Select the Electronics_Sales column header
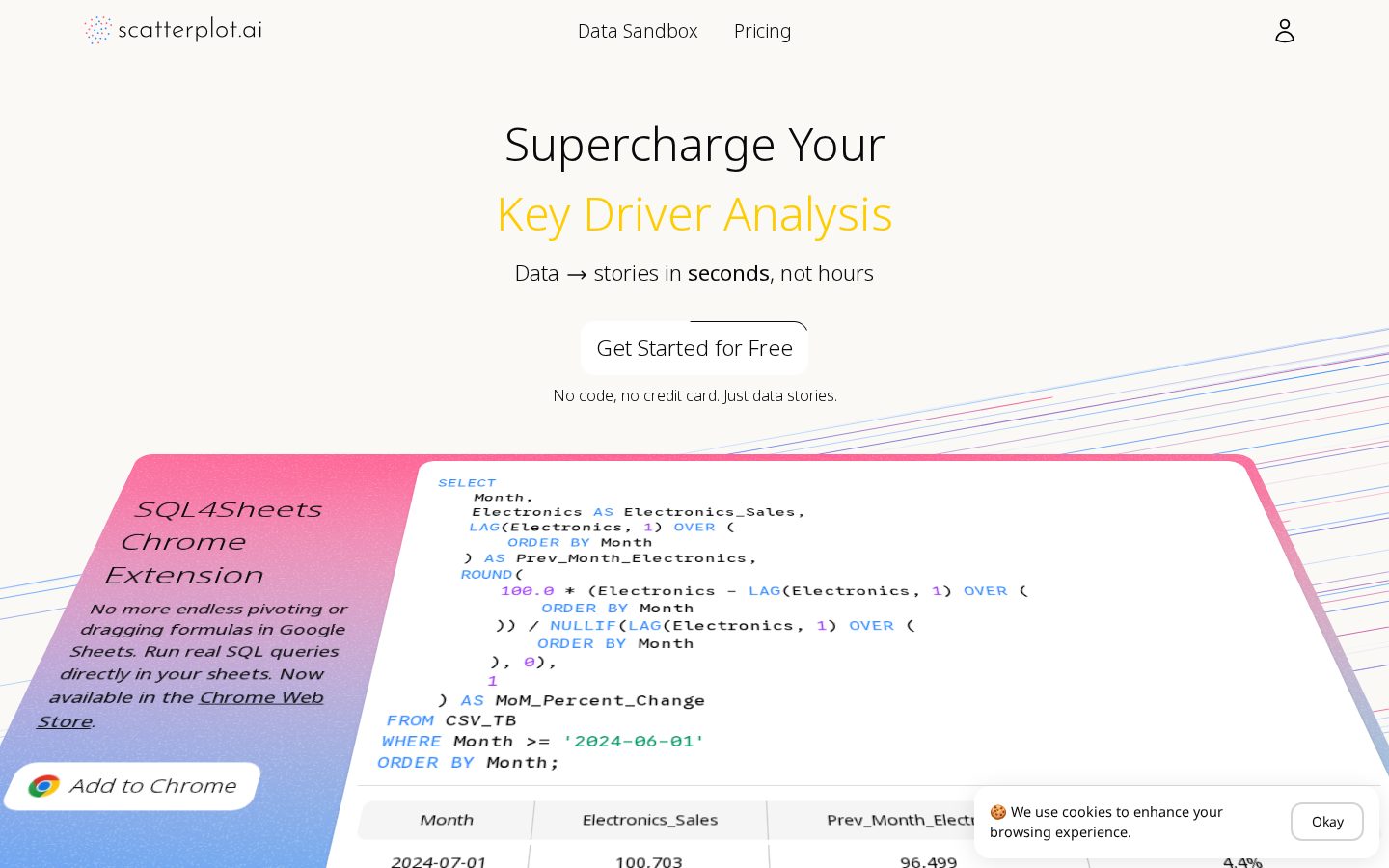This screenshot has height=868, width=1389. [x=650, y=820]
